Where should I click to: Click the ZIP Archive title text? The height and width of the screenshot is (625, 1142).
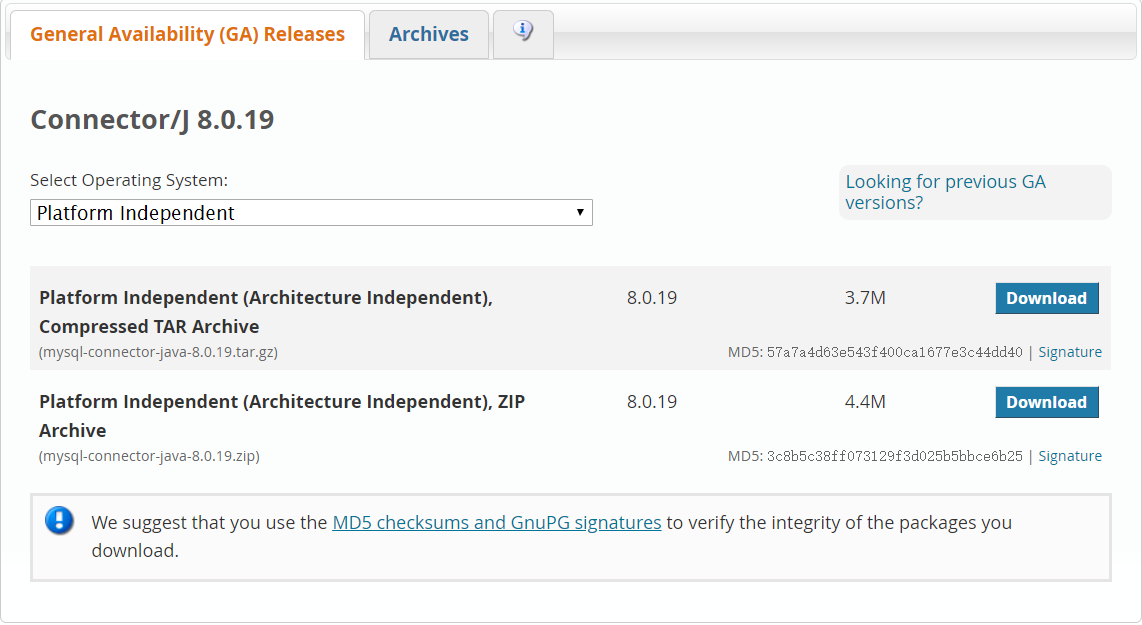(x=282, y=416)
